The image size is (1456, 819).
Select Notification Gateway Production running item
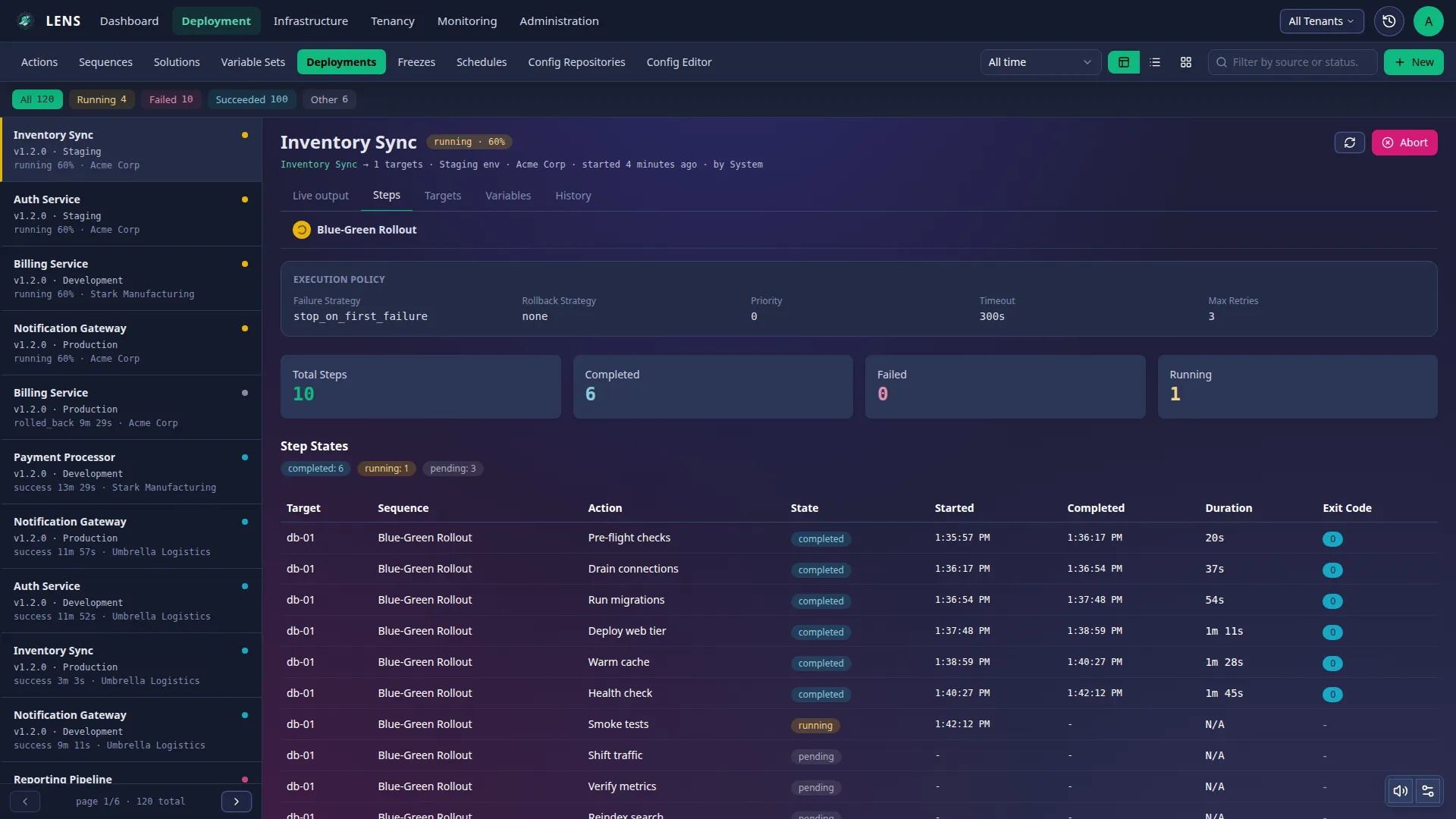coord(131,343)
